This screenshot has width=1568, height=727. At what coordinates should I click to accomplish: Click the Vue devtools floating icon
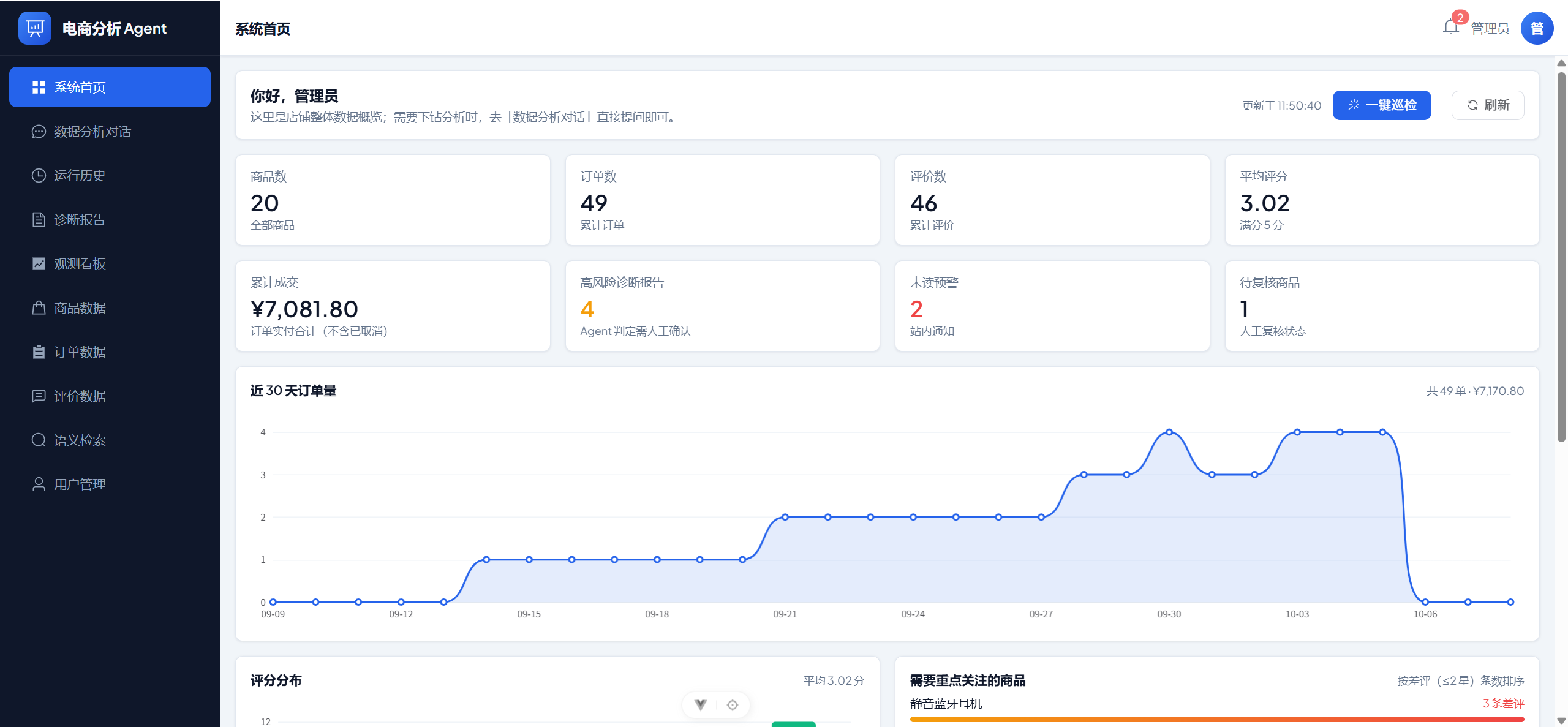tap(701, 705)
